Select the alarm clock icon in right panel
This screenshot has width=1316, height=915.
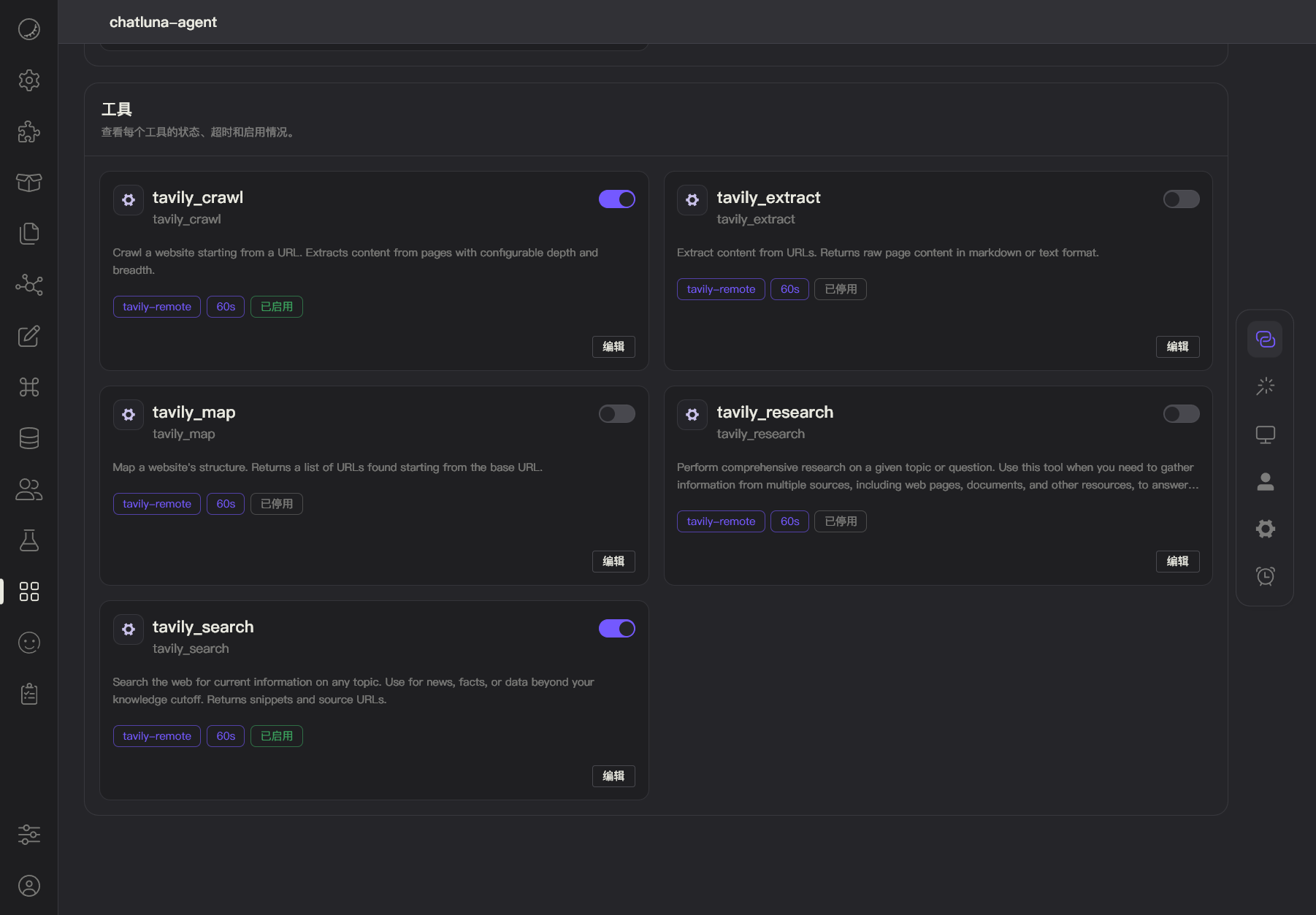1265,576
